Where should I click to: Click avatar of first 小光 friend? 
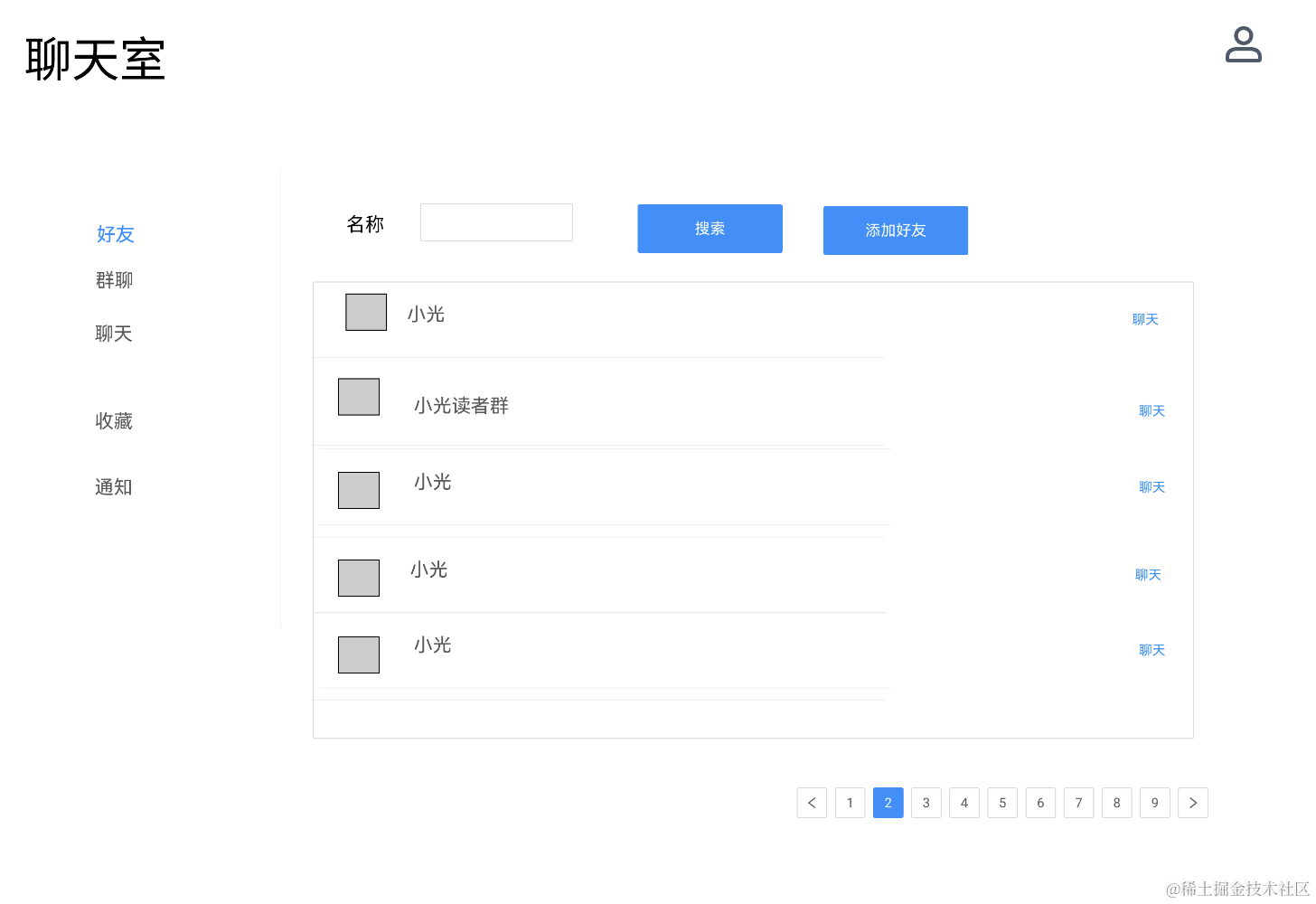pyautogui.click(x=366, y=312)
